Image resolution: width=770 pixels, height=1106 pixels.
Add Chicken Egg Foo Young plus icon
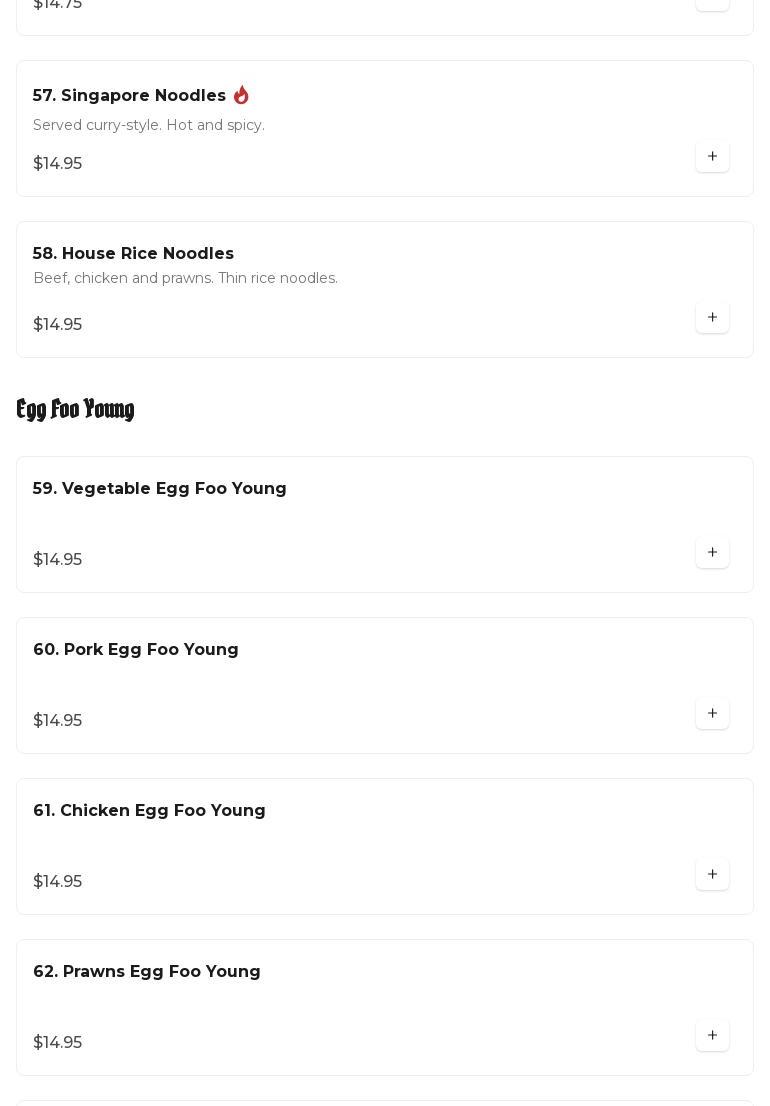tap(712, 875)
